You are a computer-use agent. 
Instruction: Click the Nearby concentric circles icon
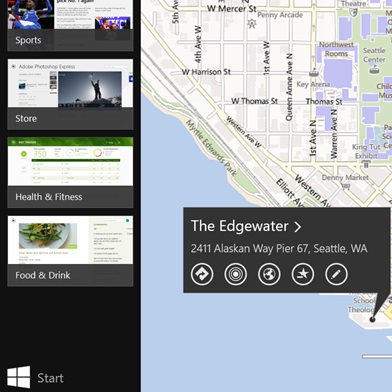coord(236,274)
